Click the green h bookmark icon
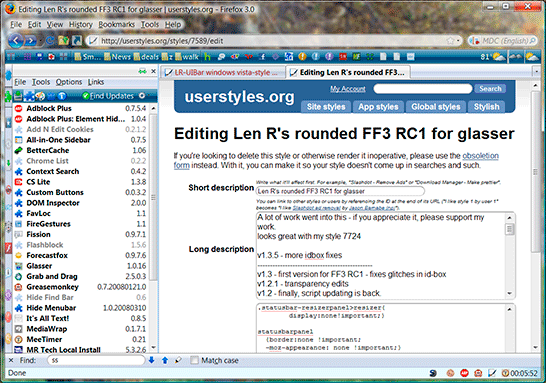This screenshot has width=546, height=383. (208, 56)
